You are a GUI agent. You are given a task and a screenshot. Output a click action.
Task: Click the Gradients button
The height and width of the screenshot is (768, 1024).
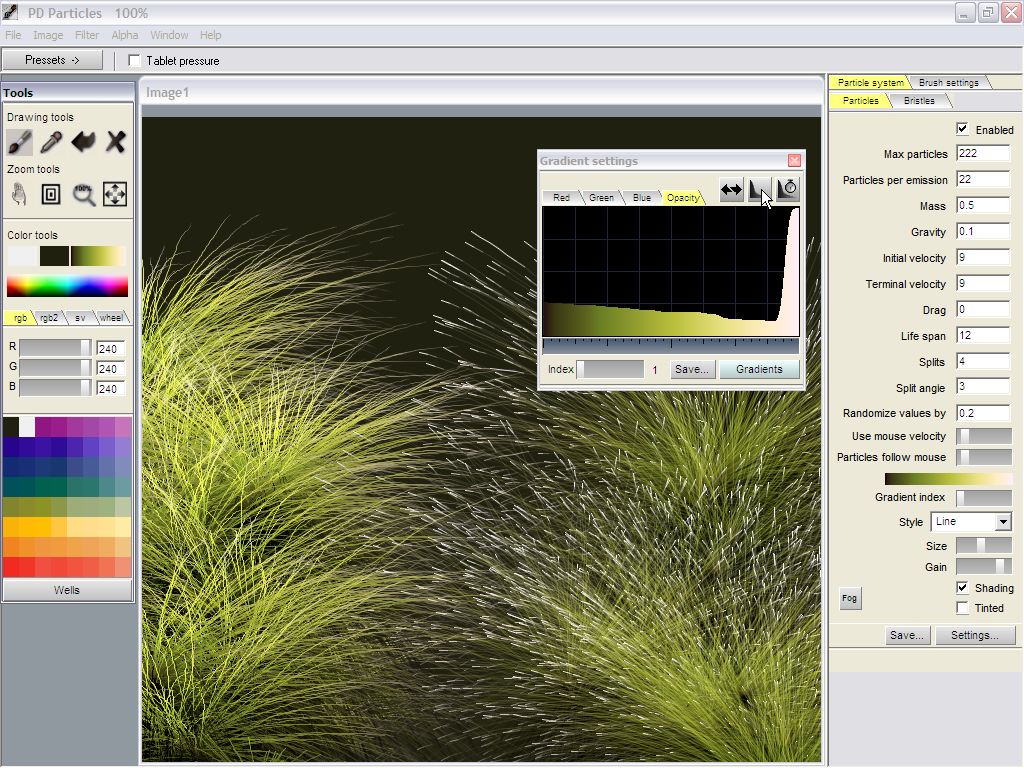(759, 369)
